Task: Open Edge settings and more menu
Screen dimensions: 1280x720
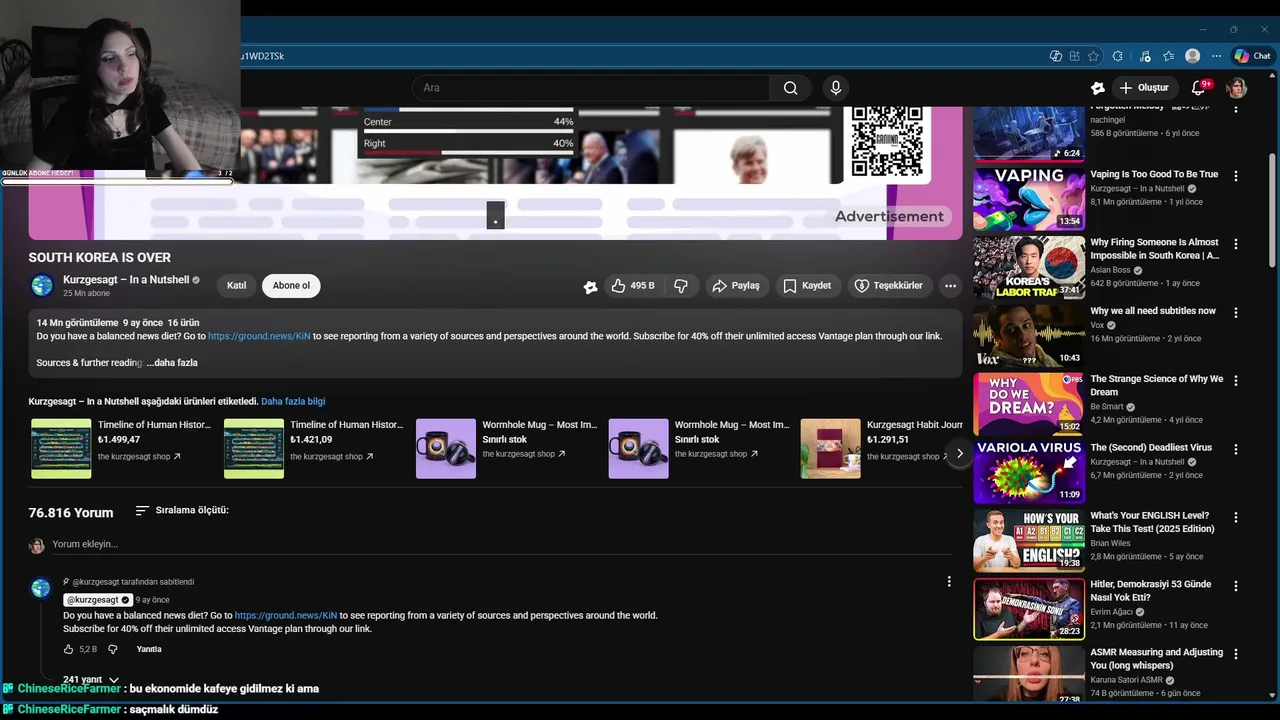Action: click(1216, 56)
